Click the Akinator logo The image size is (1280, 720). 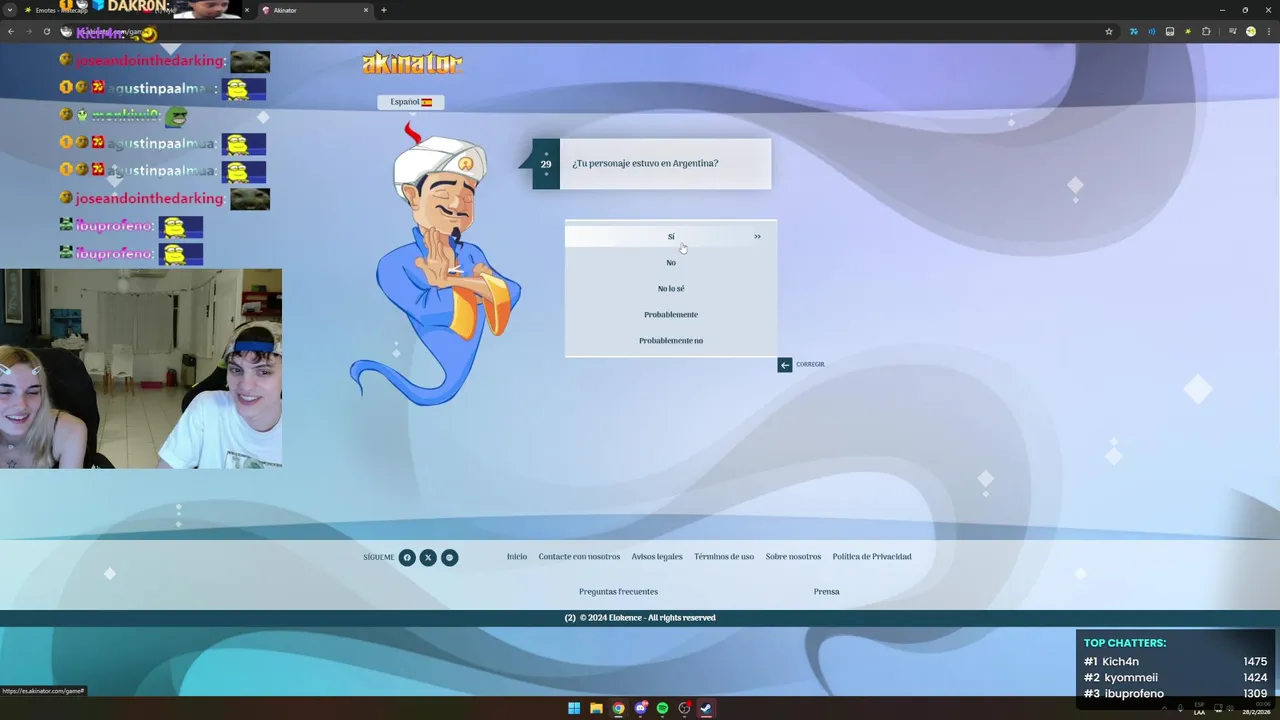[412, 64]
